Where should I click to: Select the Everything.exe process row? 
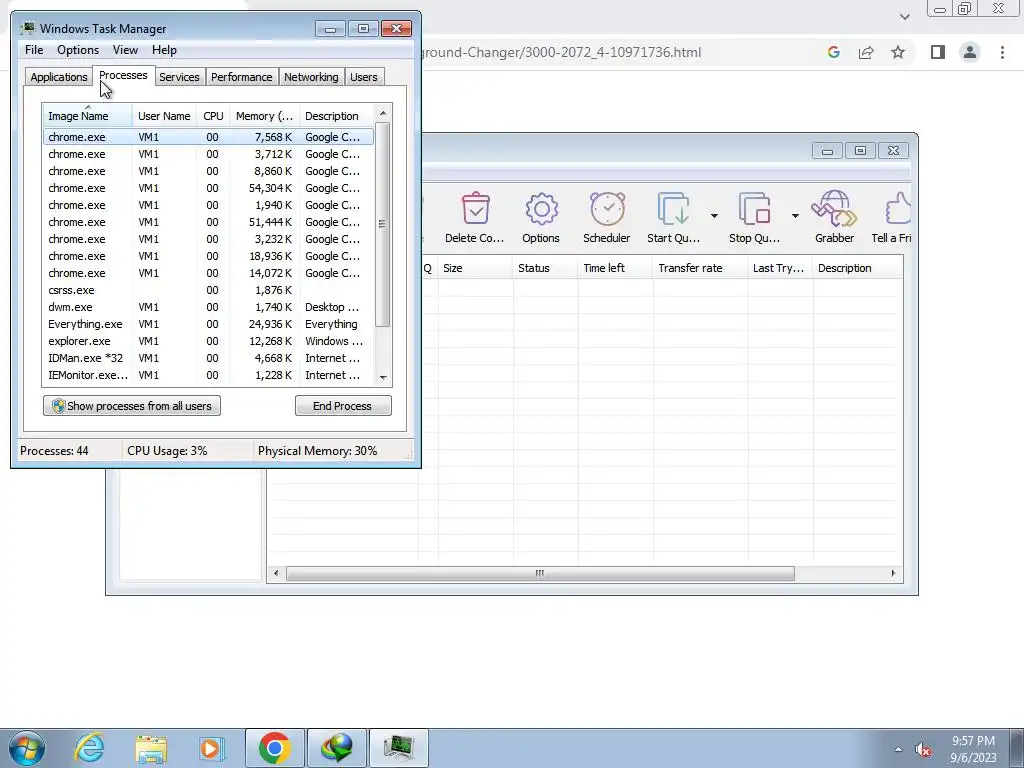click(x=208, y=324)
